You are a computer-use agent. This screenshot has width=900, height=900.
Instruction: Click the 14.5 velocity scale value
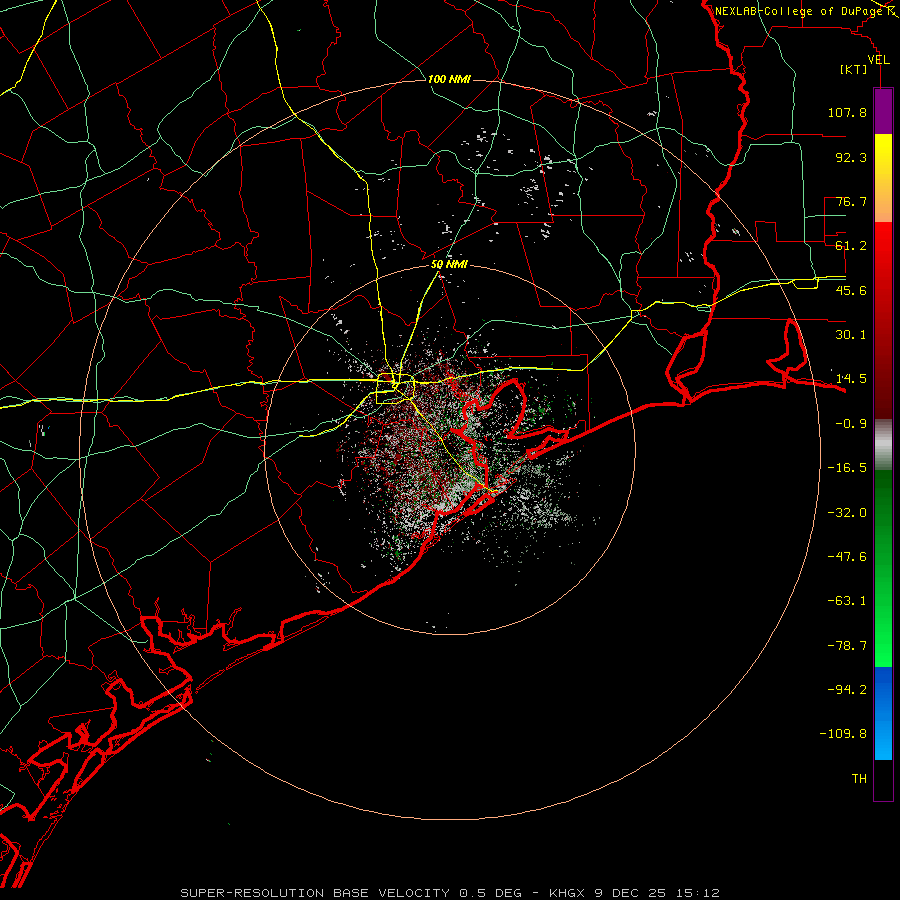point(851,379)
